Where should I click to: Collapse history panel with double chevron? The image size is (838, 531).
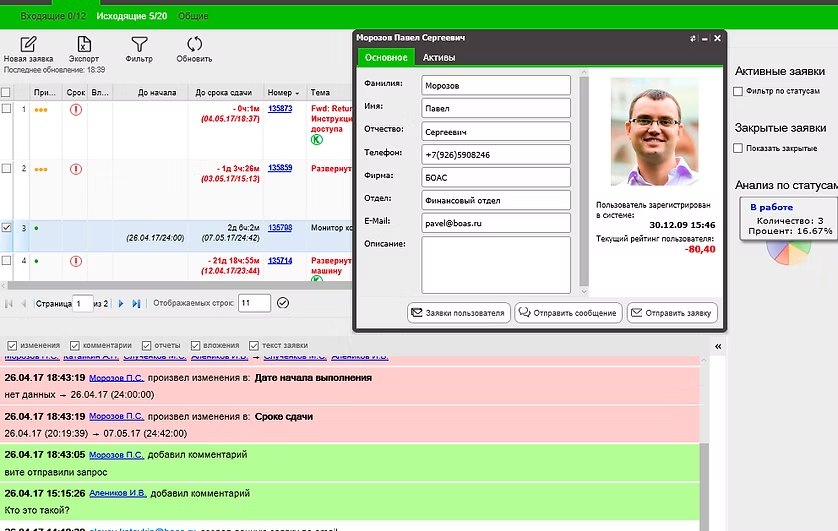[x=718, y=346]
